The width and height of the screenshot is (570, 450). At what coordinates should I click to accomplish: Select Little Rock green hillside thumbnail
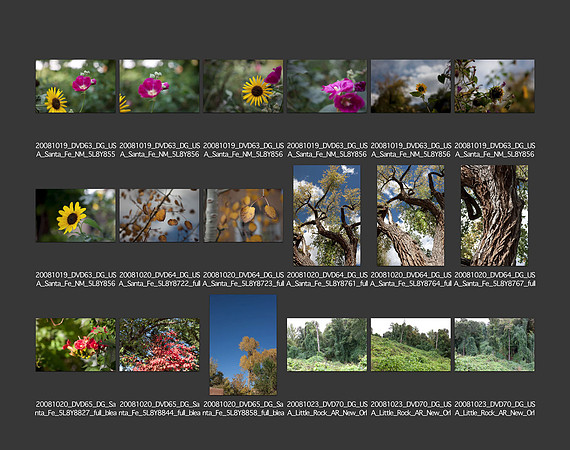pyautogui.click(x=410, y=345)
